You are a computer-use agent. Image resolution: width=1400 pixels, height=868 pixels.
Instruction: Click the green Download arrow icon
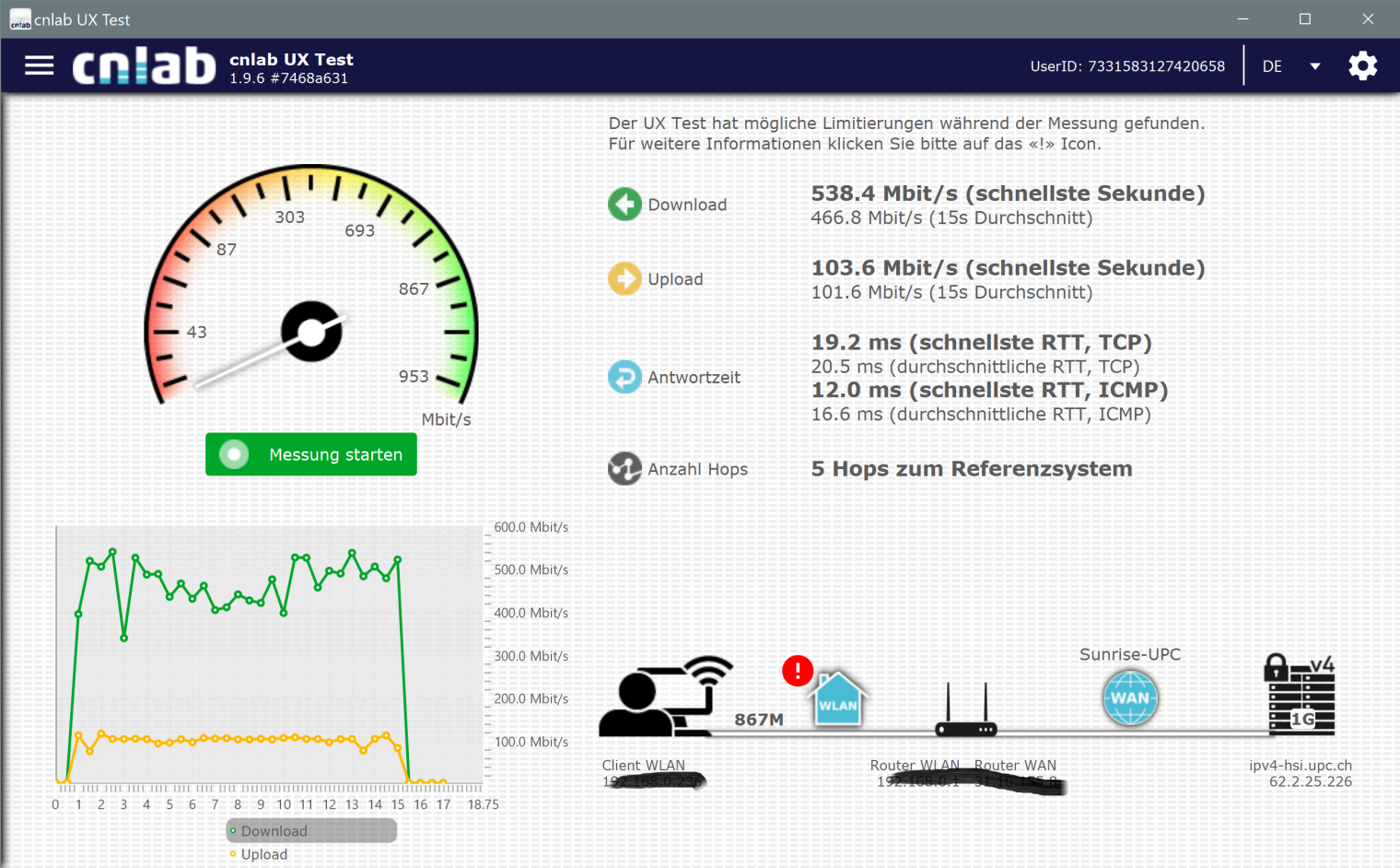[x=624, y=205]
